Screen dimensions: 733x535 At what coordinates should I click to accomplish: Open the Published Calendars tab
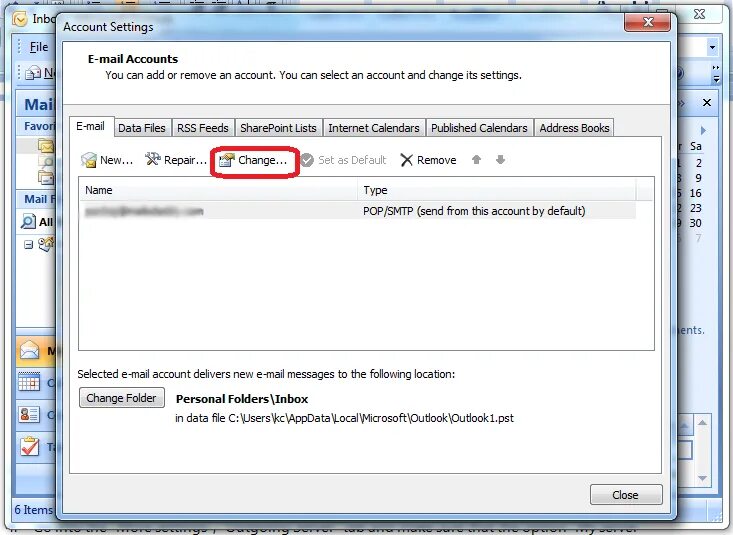pos(479,128)
